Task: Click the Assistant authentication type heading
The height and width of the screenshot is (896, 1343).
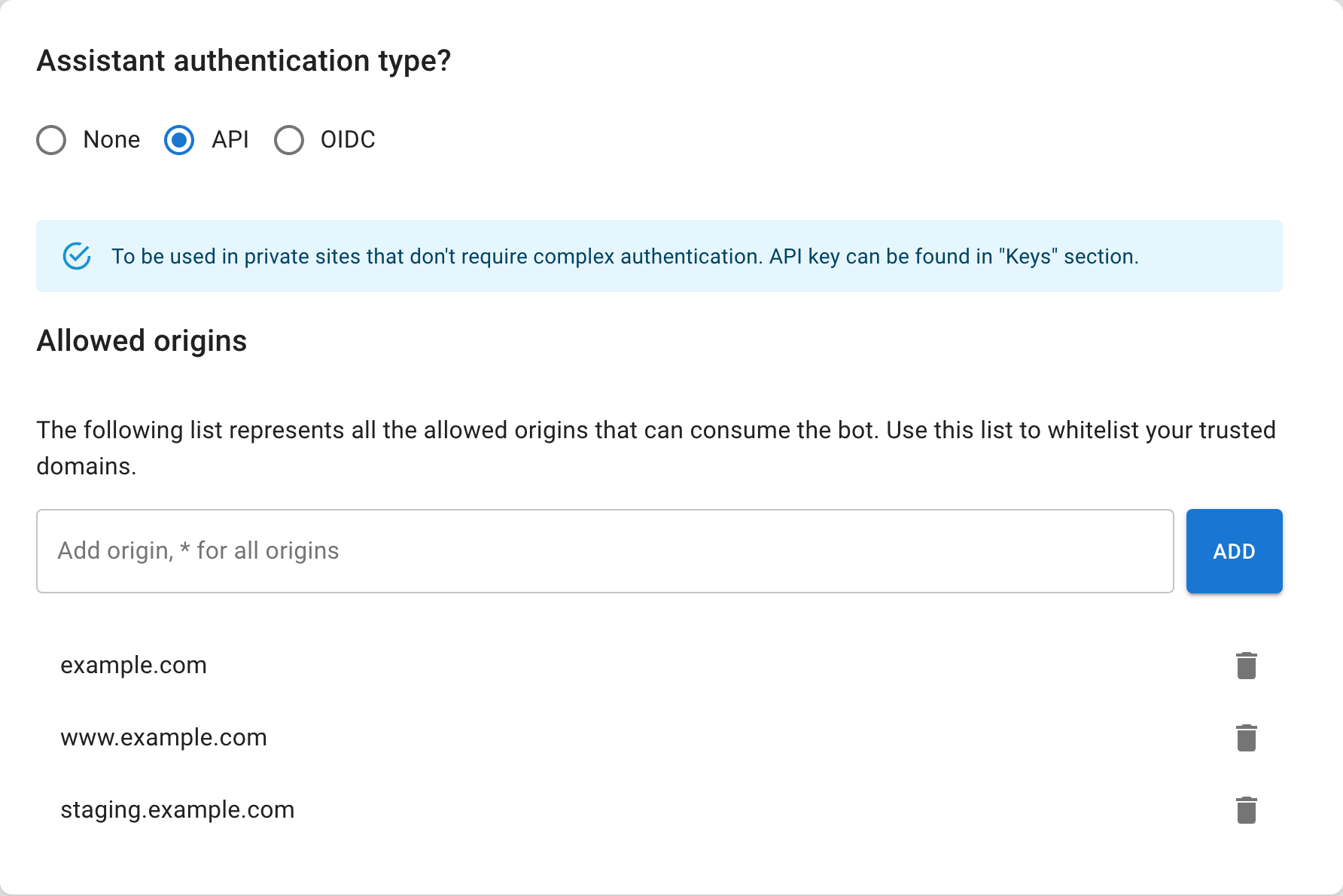Action: coord(244,61)
